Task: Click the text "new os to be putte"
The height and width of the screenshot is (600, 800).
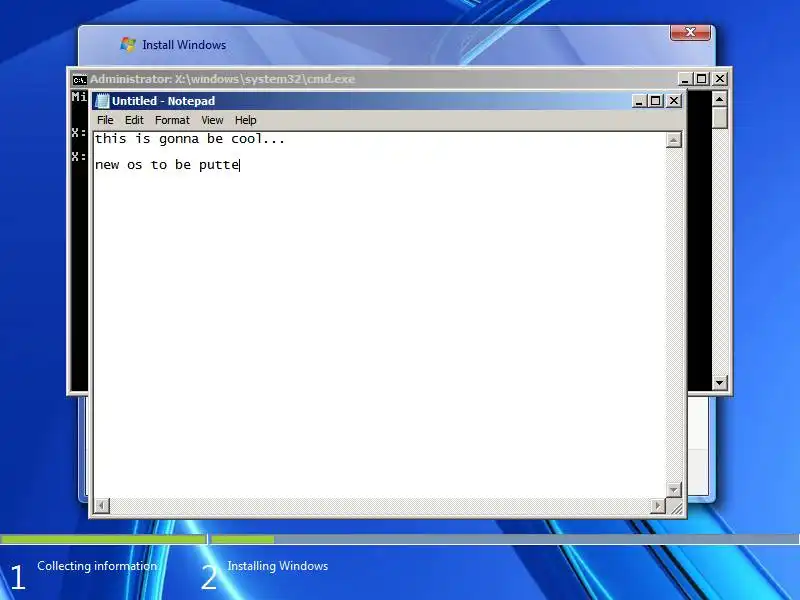Action: 167,165
